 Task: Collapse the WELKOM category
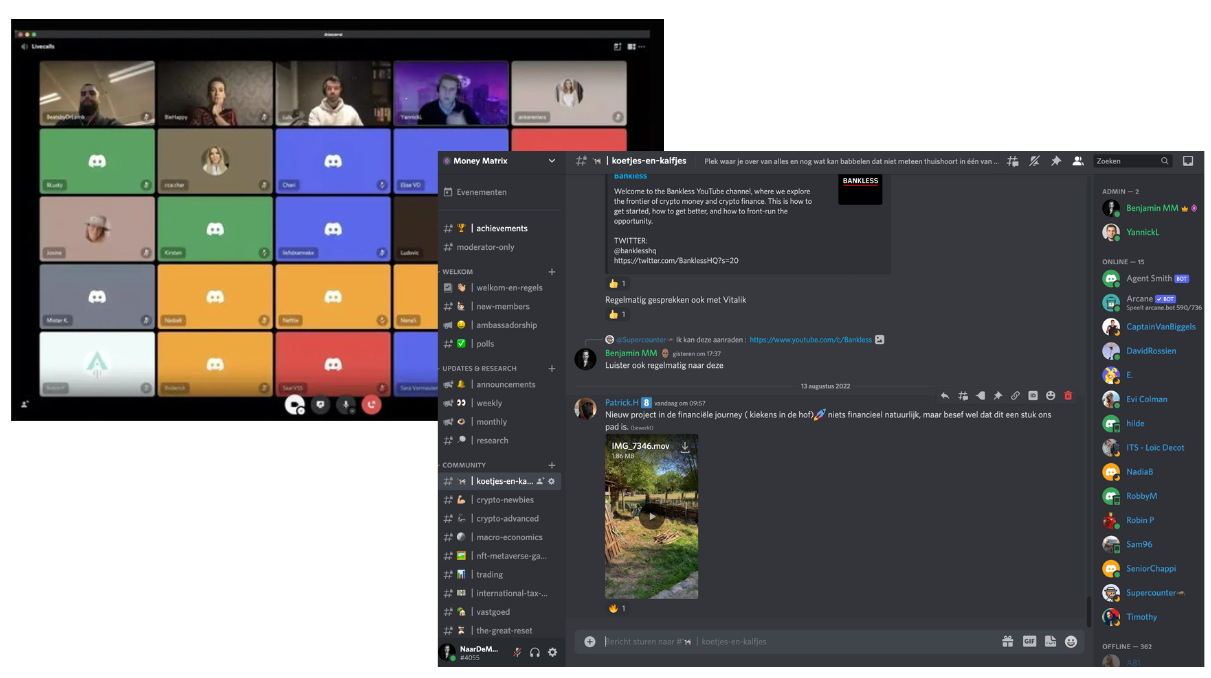(458, 272)
